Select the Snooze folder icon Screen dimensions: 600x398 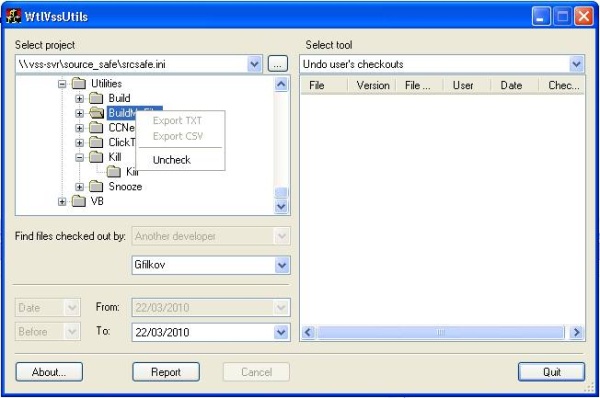(96, 186)
